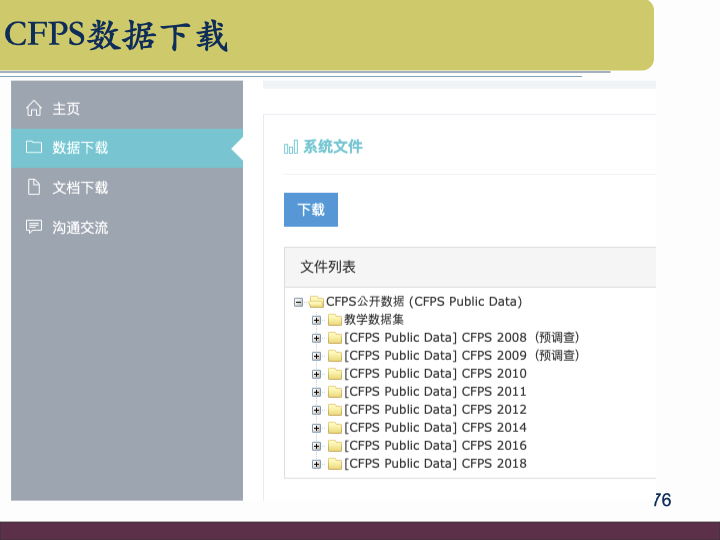The height and width of the screenshot is (540, 720).
Task: Go to 沟通交流 in the sidebar
Action: (x=80, y=227)
